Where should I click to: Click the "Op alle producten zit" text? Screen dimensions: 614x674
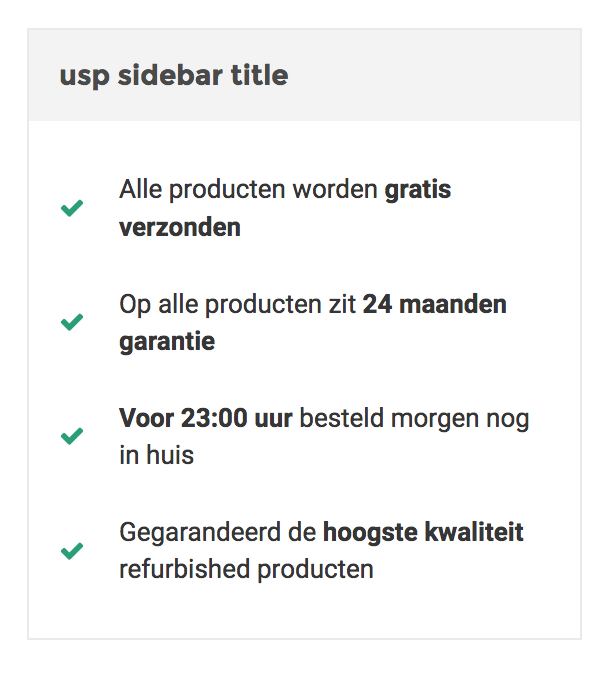tap(237, 305)
